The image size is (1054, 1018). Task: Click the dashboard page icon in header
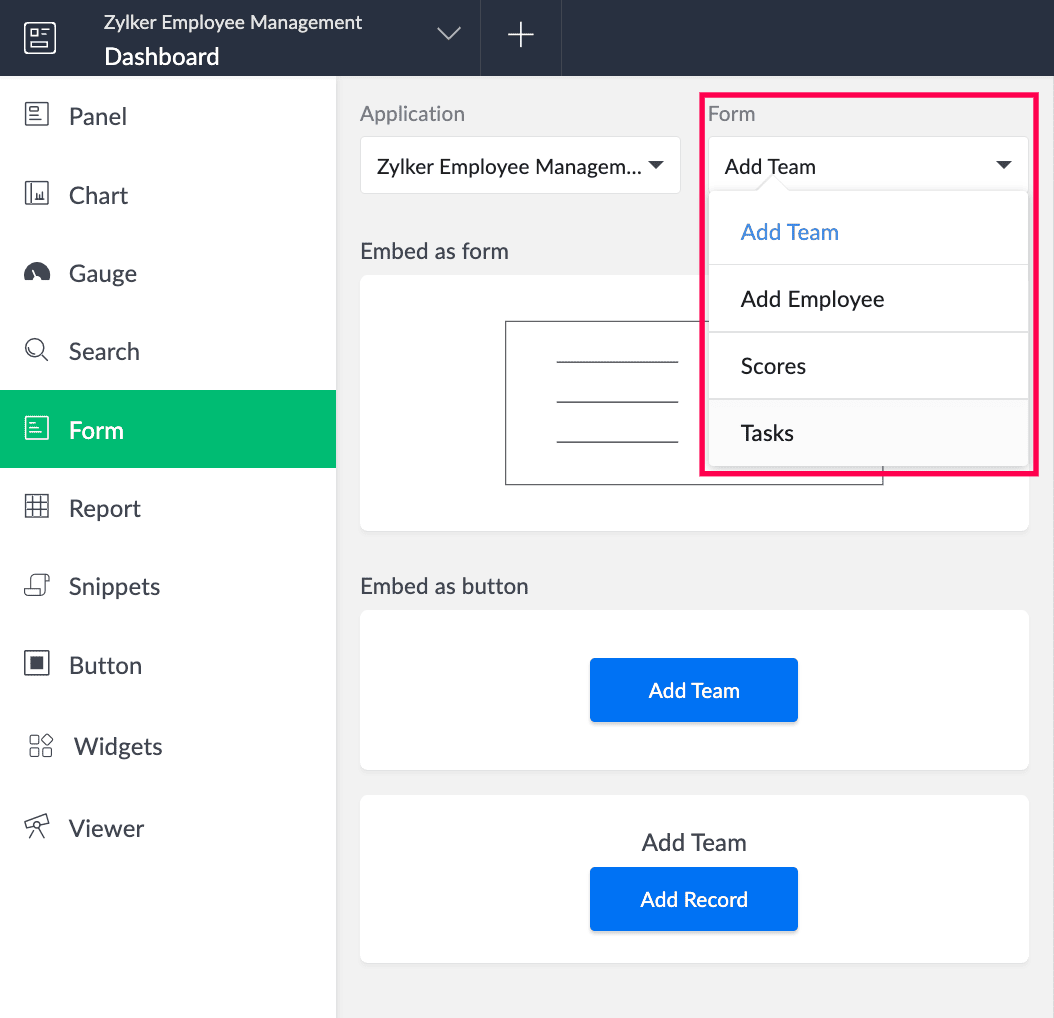(x=40, y=38)
